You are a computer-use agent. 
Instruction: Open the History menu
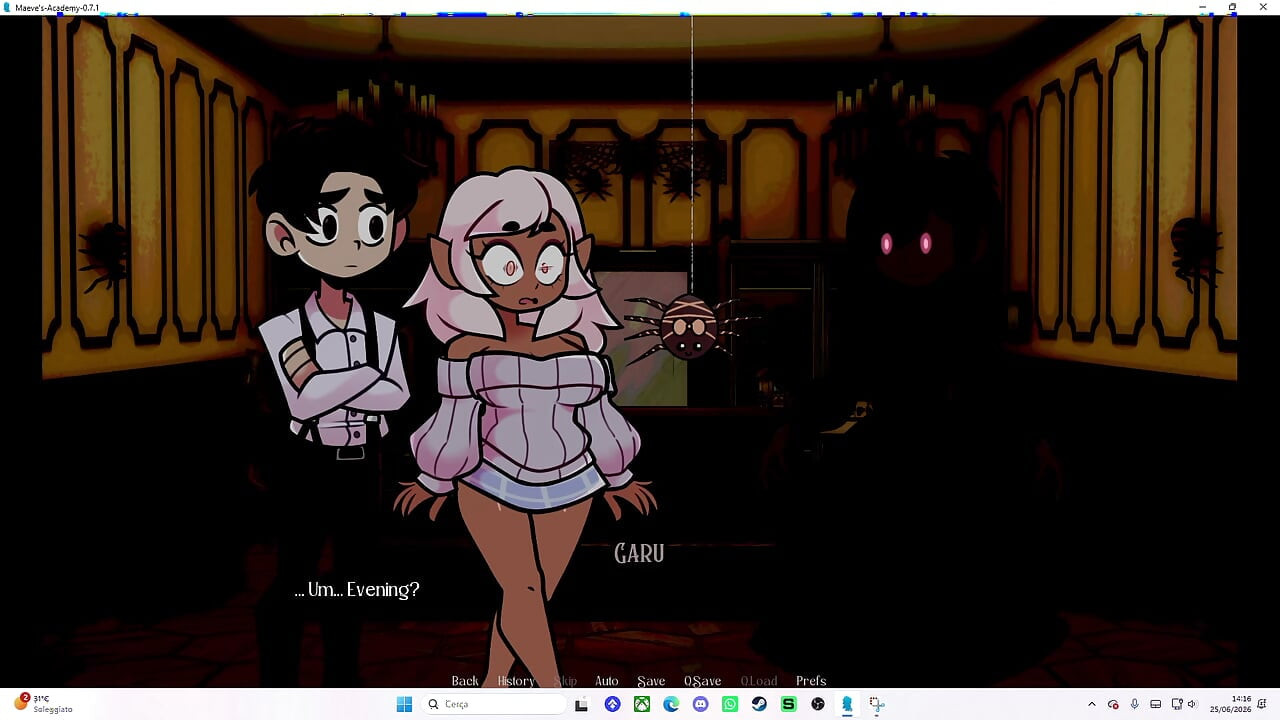(516, 681)
